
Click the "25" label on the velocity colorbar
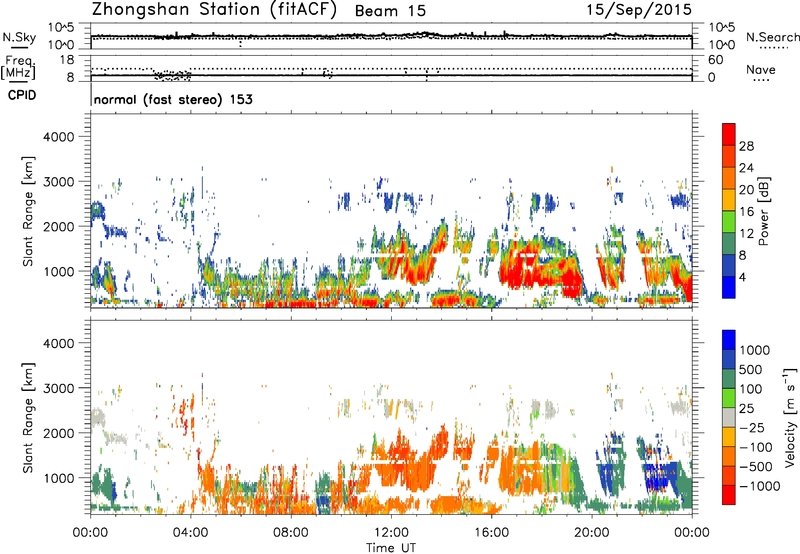pos(746,408)
